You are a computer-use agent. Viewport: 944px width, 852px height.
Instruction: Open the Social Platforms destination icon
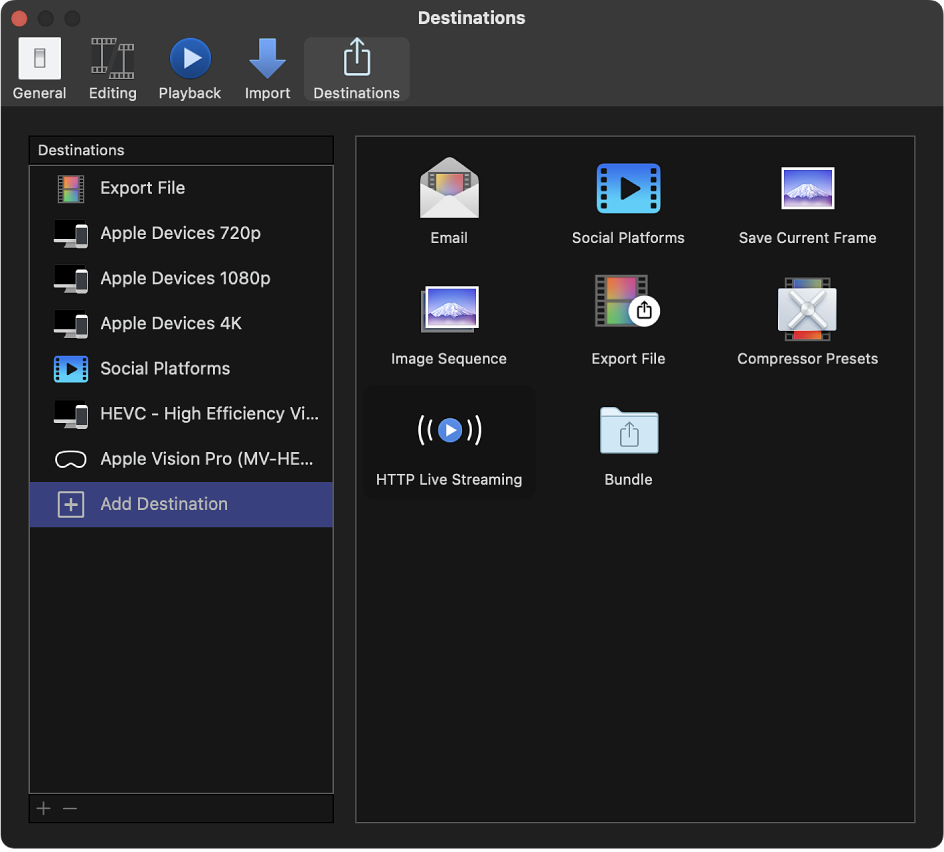pos(628,188)
